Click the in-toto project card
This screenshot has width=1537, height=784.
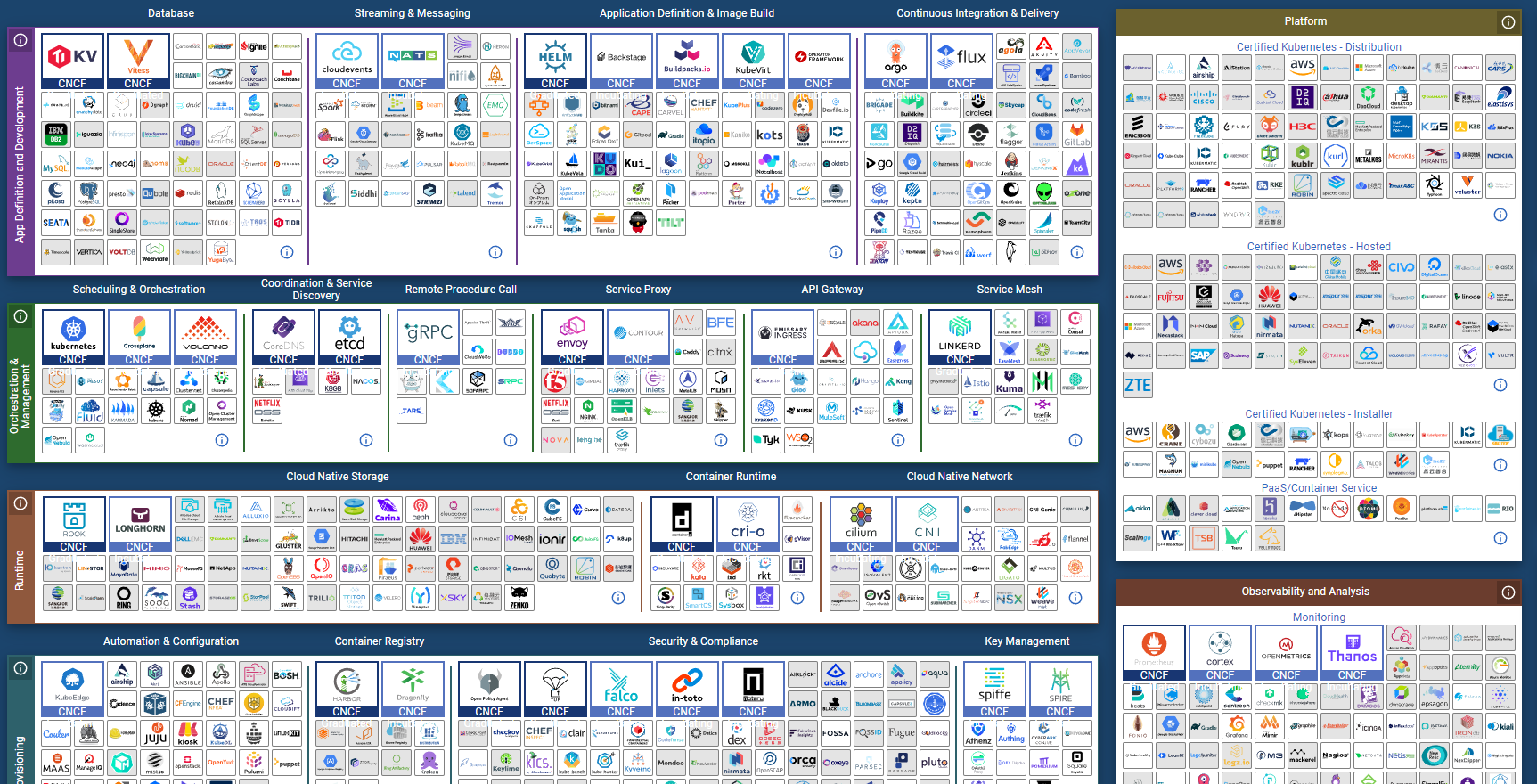[687, 690]
